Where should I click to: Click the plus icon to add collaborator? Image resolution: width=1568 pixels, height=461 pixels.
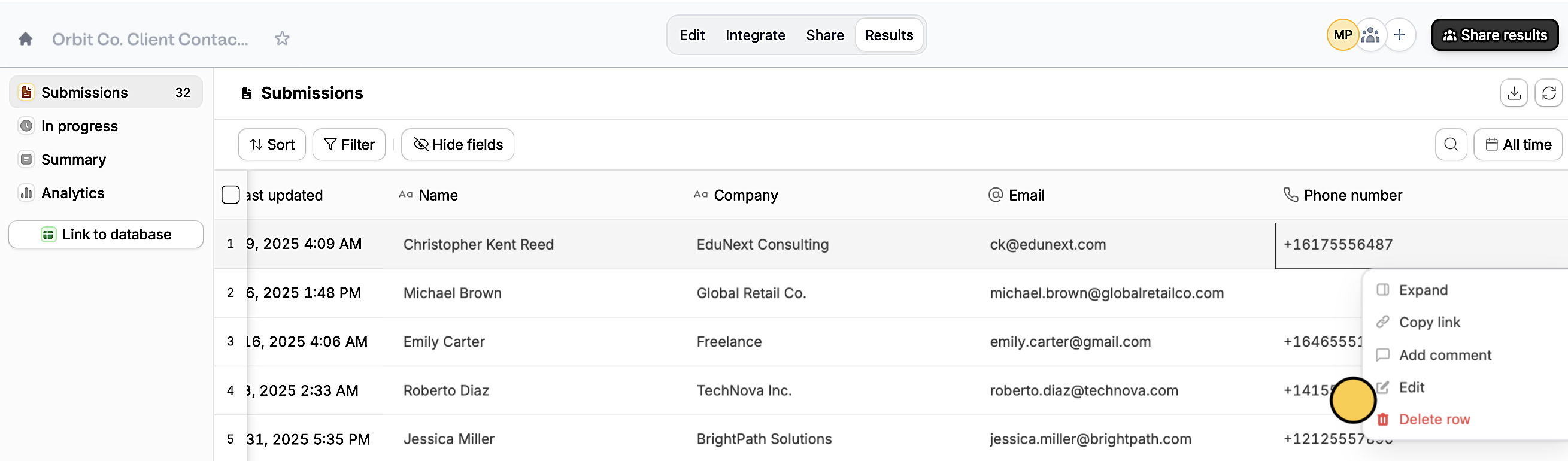[x=1399, y=35]
